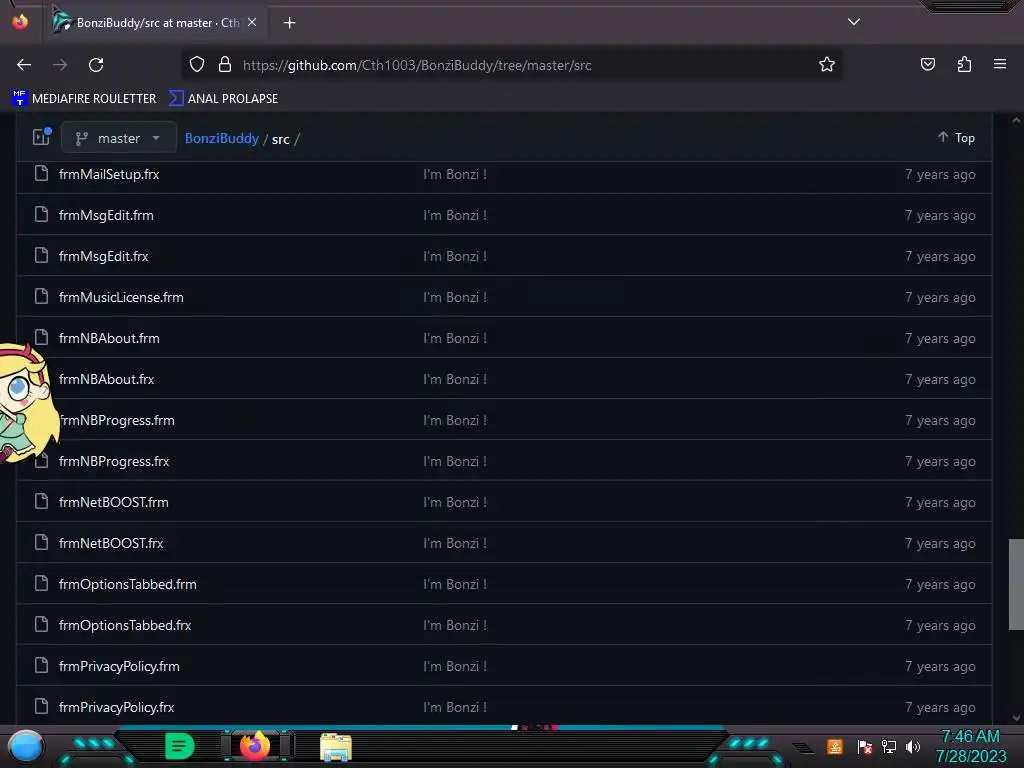The height and width of the screenshot is (768, 1024).
Task: Open file frmNBAbout.frm
Action: point(109,338)
